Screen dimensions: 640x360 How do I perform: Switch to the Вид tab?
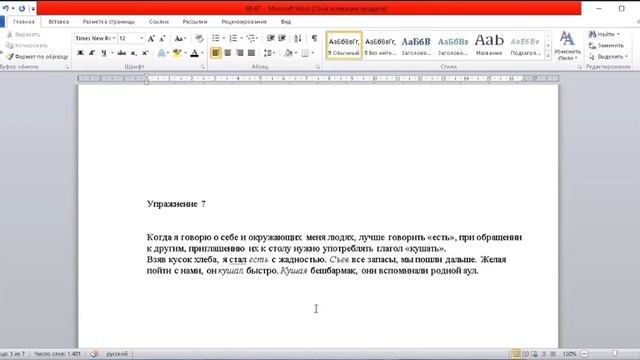(286, 22)
